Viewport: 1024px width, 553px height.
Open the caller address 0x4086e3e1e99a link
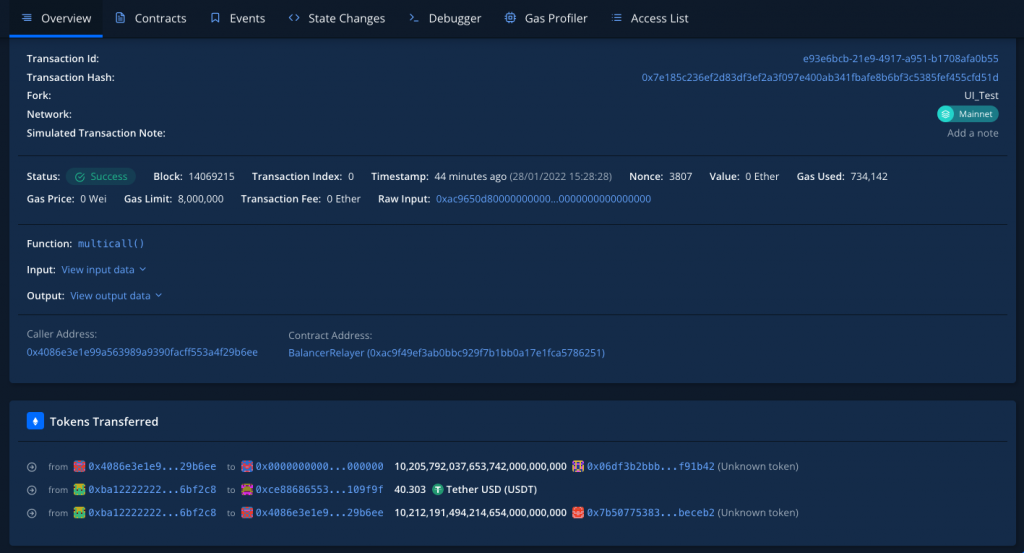point(142,353)
